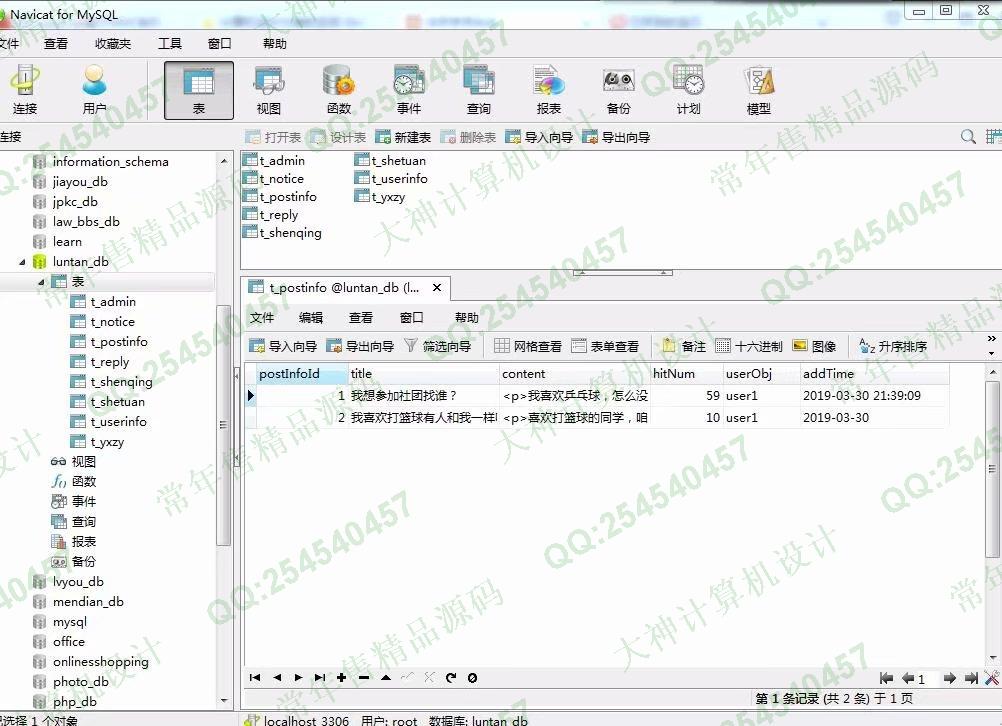Switch to the t_postinfo @luntan_db tab
The height and width of the screenshot is (726, 1002).
point(345,288)
